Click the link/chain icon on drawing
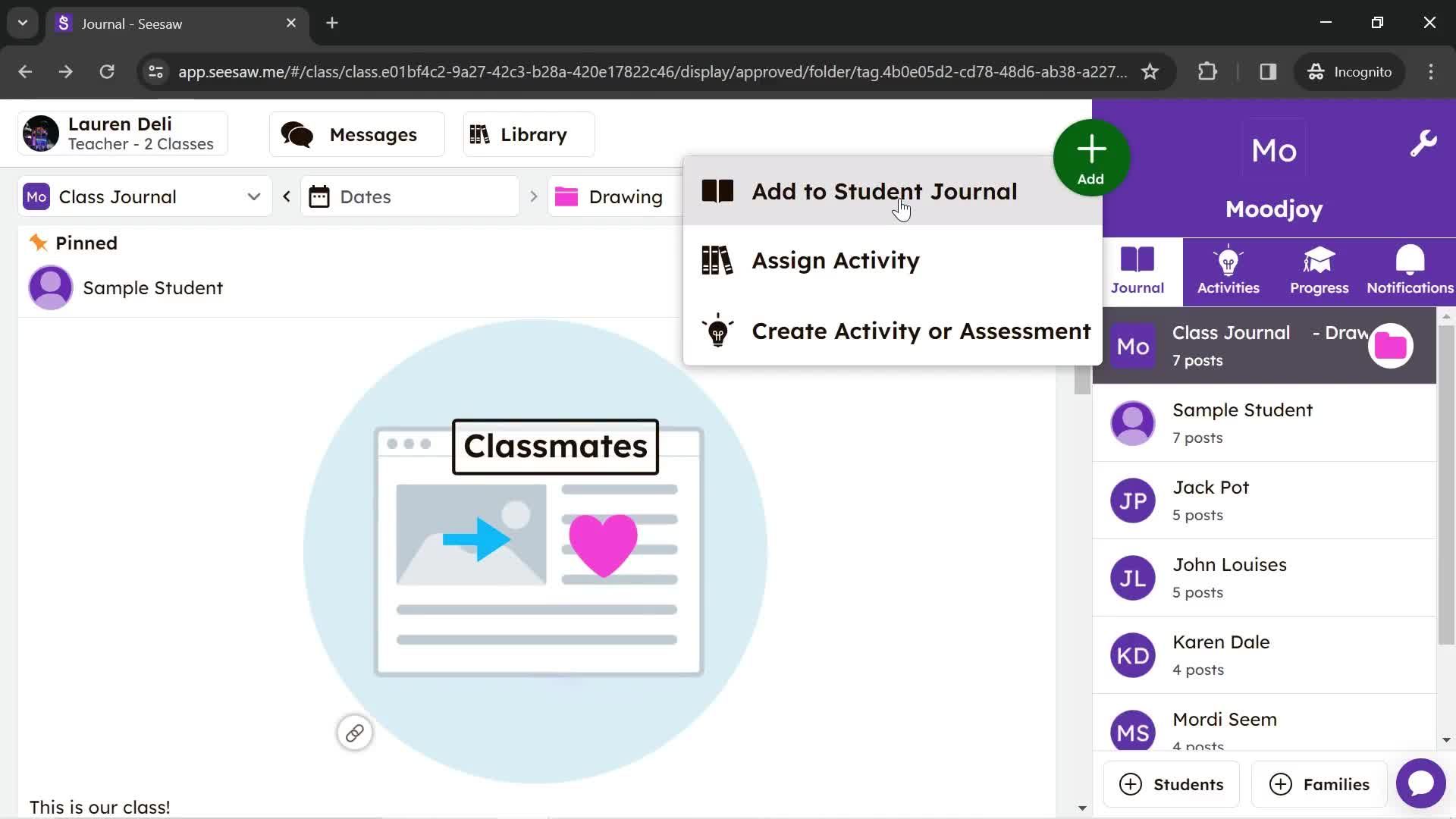Image resolution: width=1456 pixels, height=819 pixels. click(354, 733)
